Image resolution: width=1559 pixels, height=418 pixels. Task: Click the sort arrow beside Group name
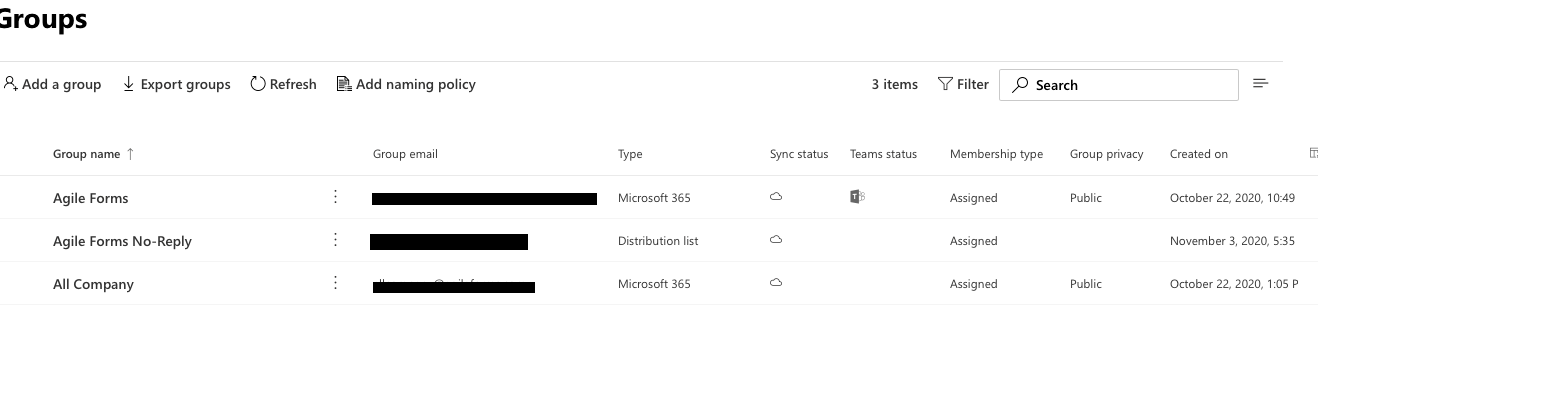tap(130, 154)
